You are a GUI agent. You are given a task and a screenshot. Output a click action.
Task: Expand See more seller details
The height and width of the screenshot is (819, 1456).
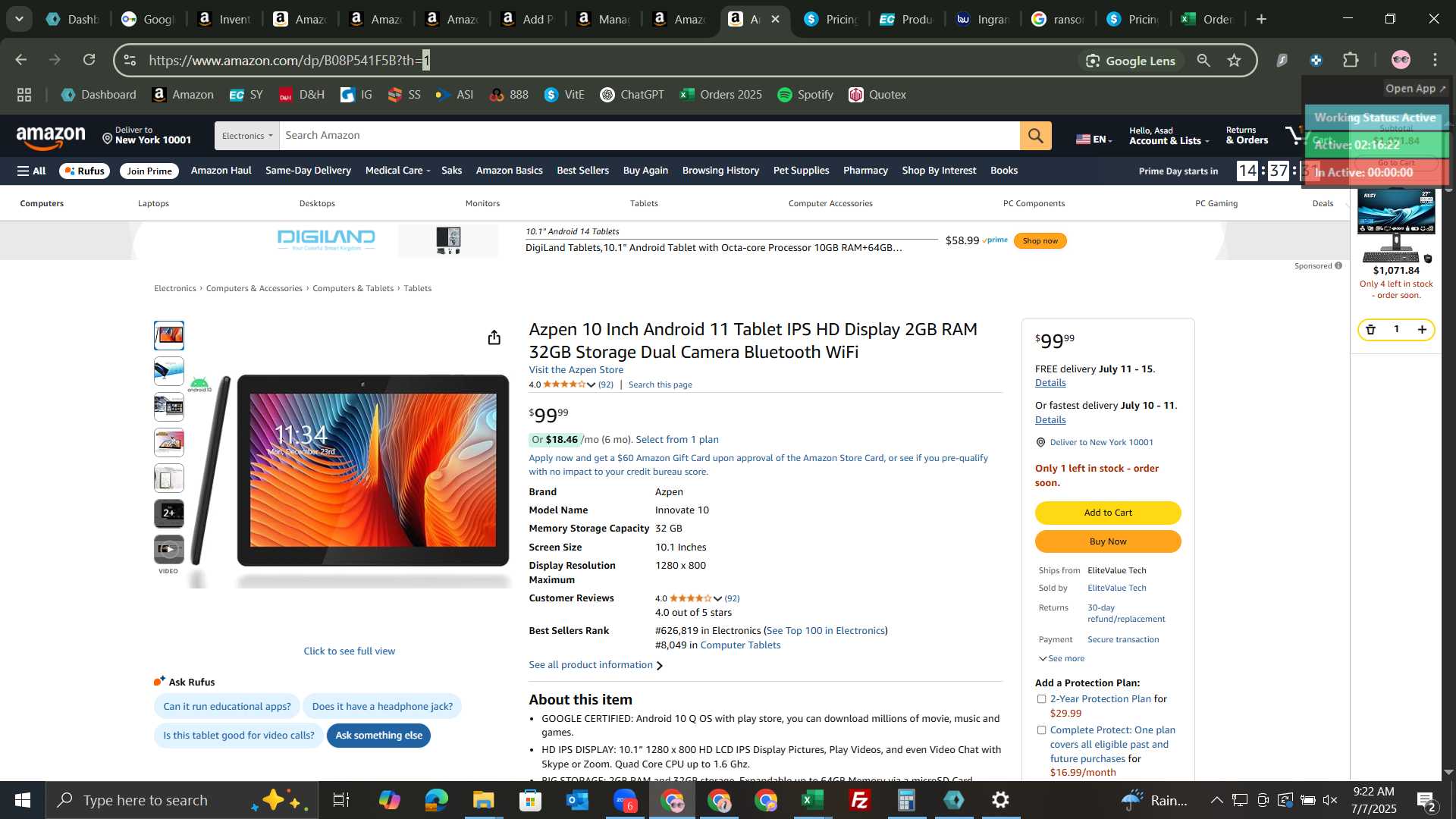click(x=1062, y=659)
